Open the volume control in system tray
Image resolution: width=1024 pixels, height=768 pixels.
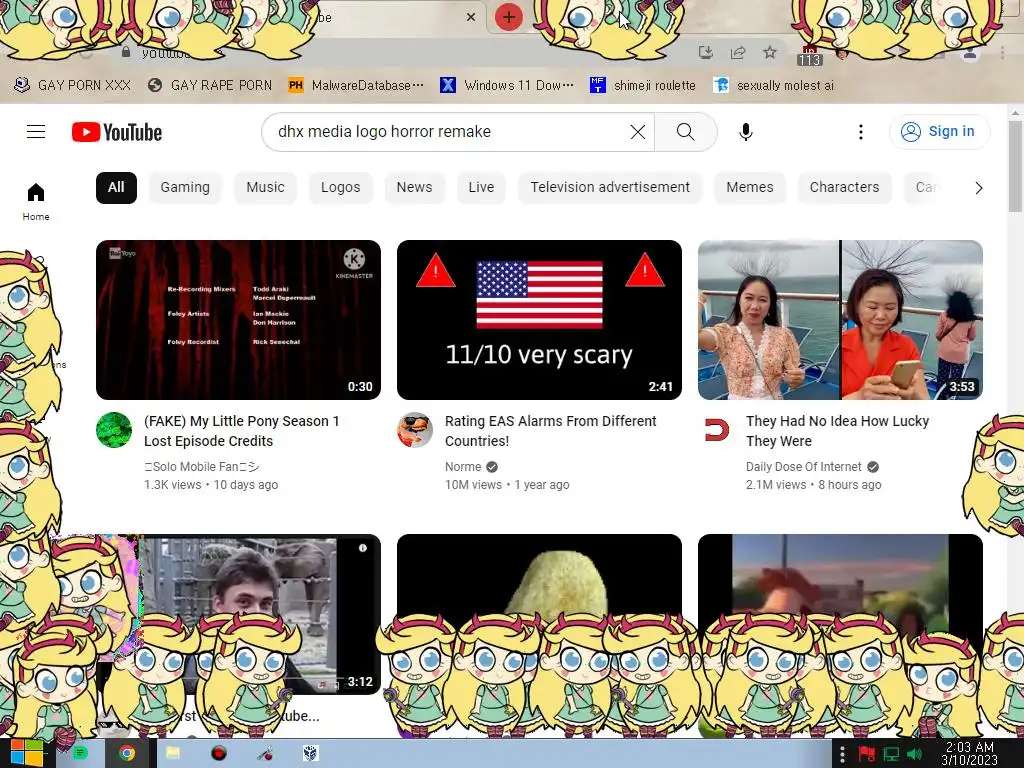(x=914, y=755)
